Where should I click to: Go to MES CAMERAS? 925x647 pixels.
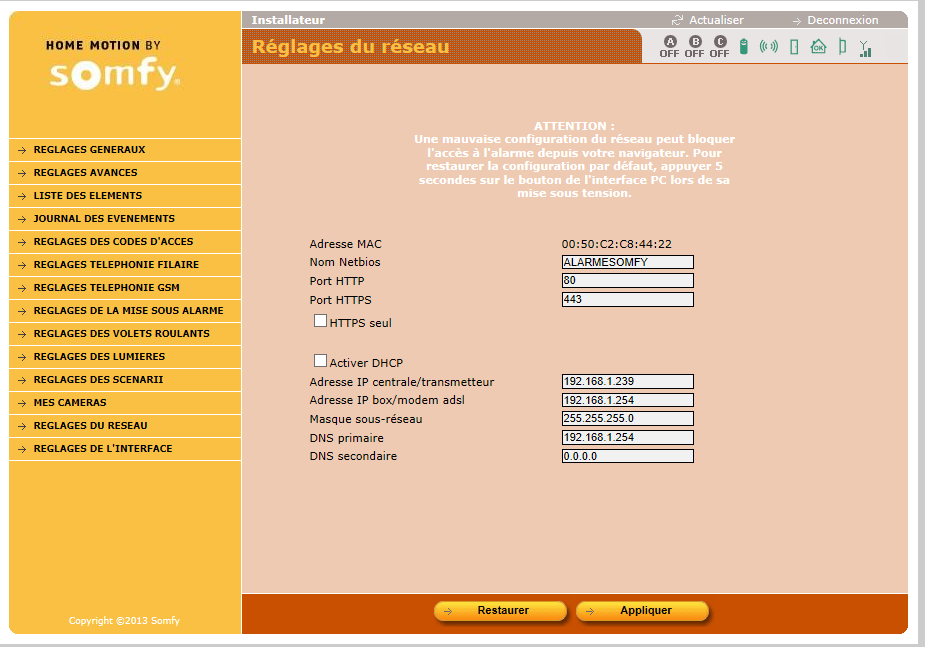125,403
